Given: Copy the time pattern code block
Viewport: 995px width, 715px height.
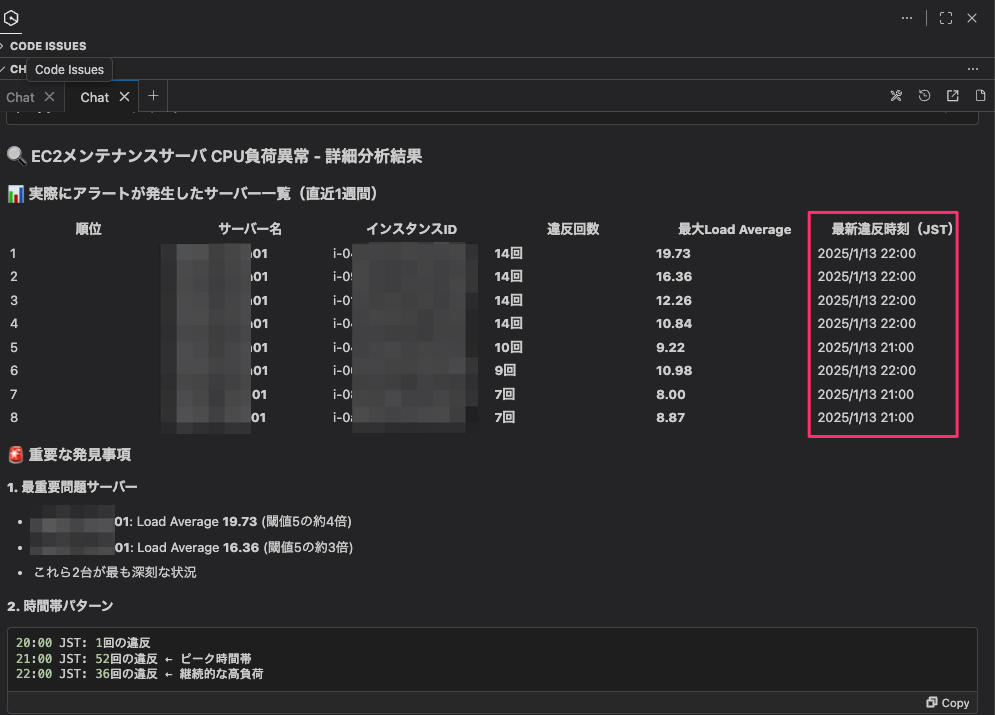Looking at the screenshot, I should click(x=948, y=703).
